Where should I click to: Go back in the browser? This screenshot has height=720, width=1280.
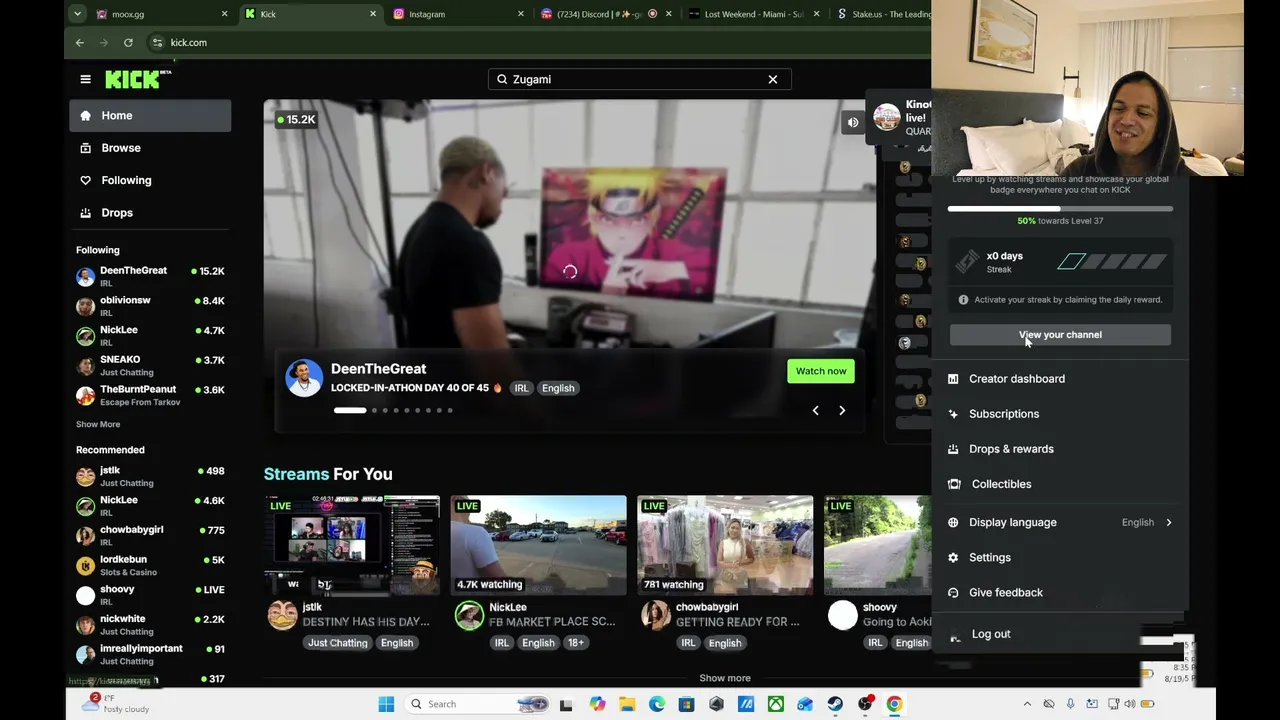[x=80, y=43]
